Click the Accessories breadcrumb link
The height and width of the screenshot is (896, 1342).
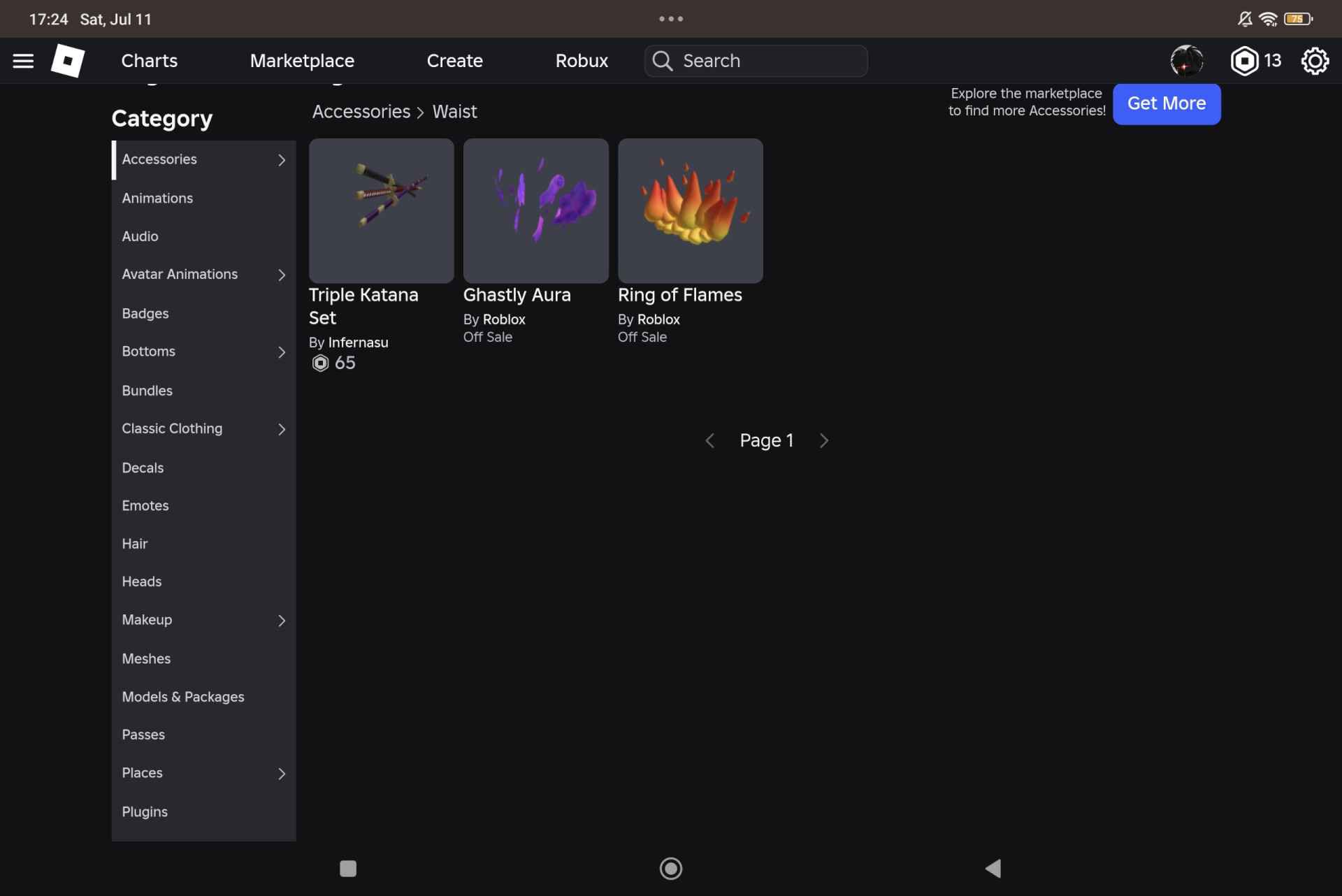tap(361, 112)
